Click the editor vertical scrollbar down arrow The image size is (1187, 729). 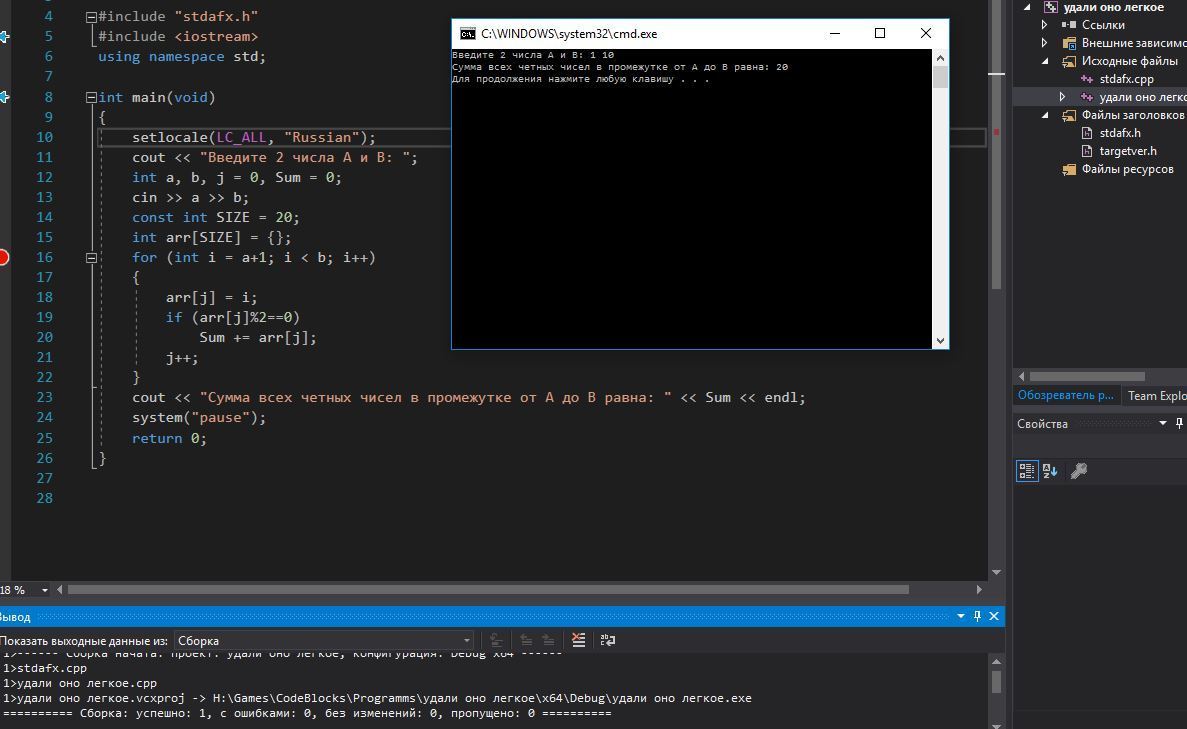tap(996, 572)
